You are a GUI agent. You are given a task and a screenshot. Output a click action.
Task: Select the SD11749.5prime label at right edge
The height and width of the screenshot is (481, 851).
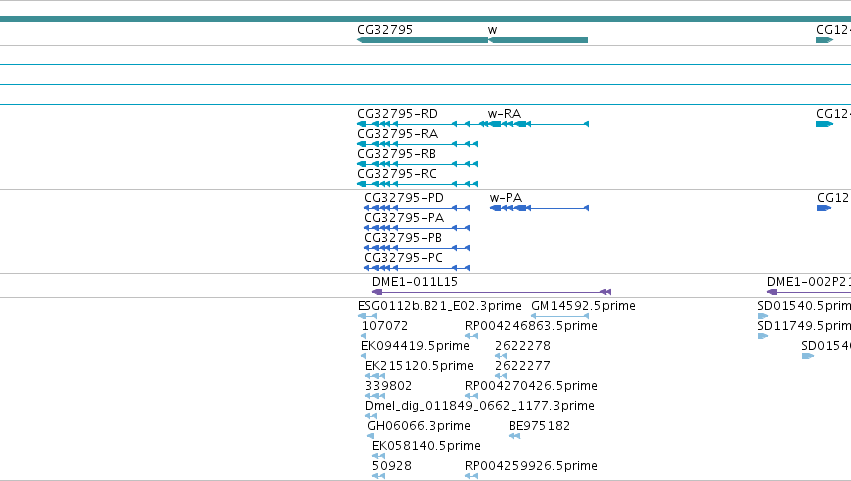tap(804, 326)
